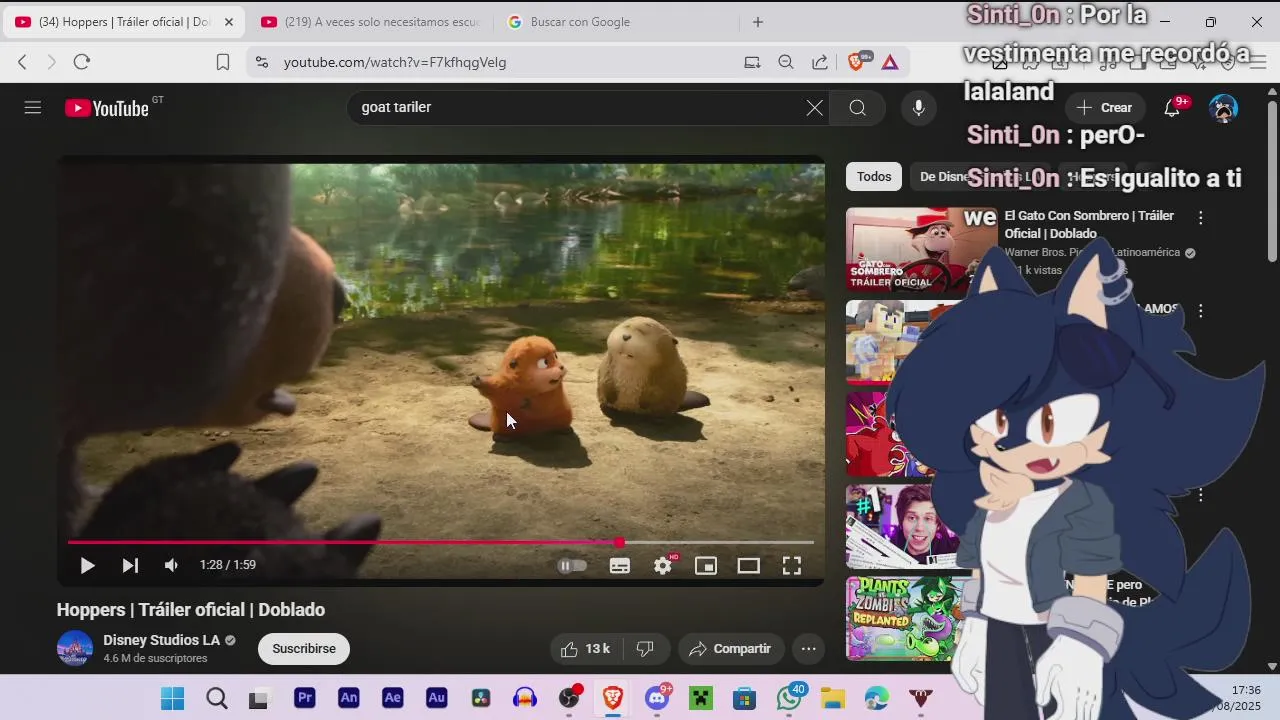Reload the current page
1280x720 pixels.
(82, 62)
